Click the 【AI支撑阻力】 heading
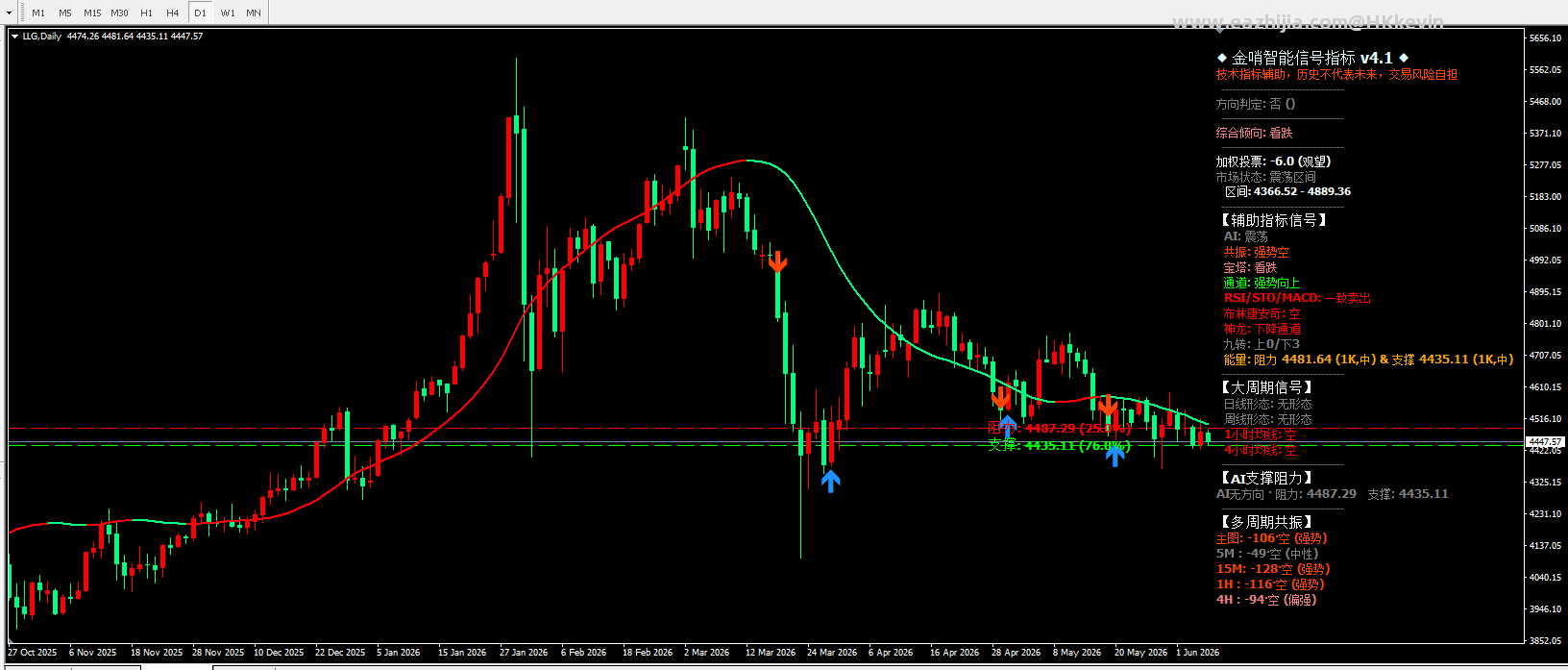 point(1265,478)
